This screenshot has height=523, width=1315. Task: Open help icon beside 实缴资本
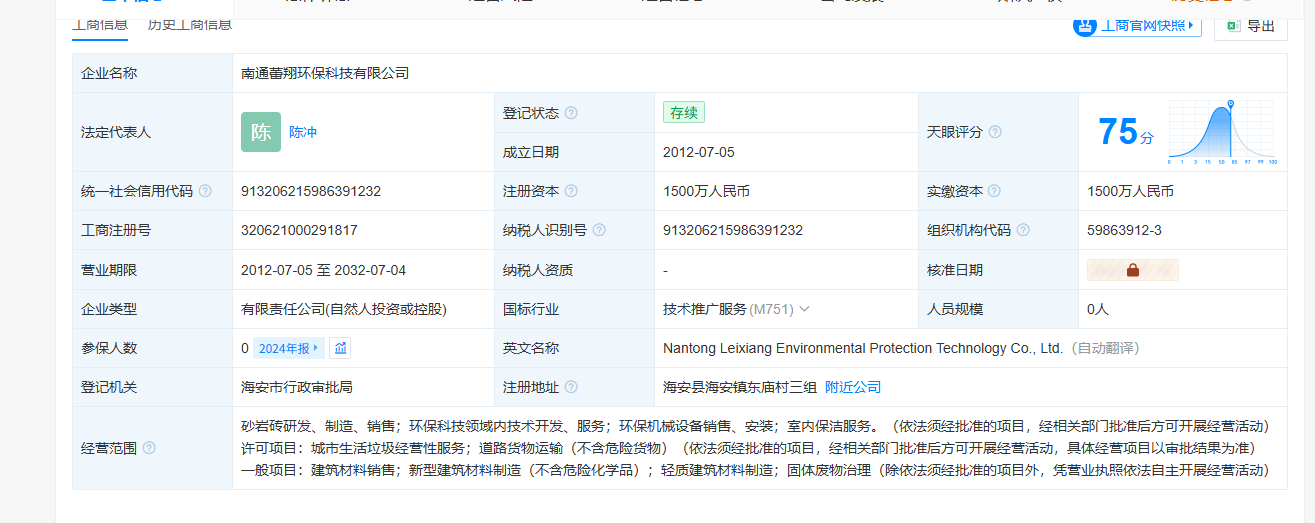click(x=994, y=191)
